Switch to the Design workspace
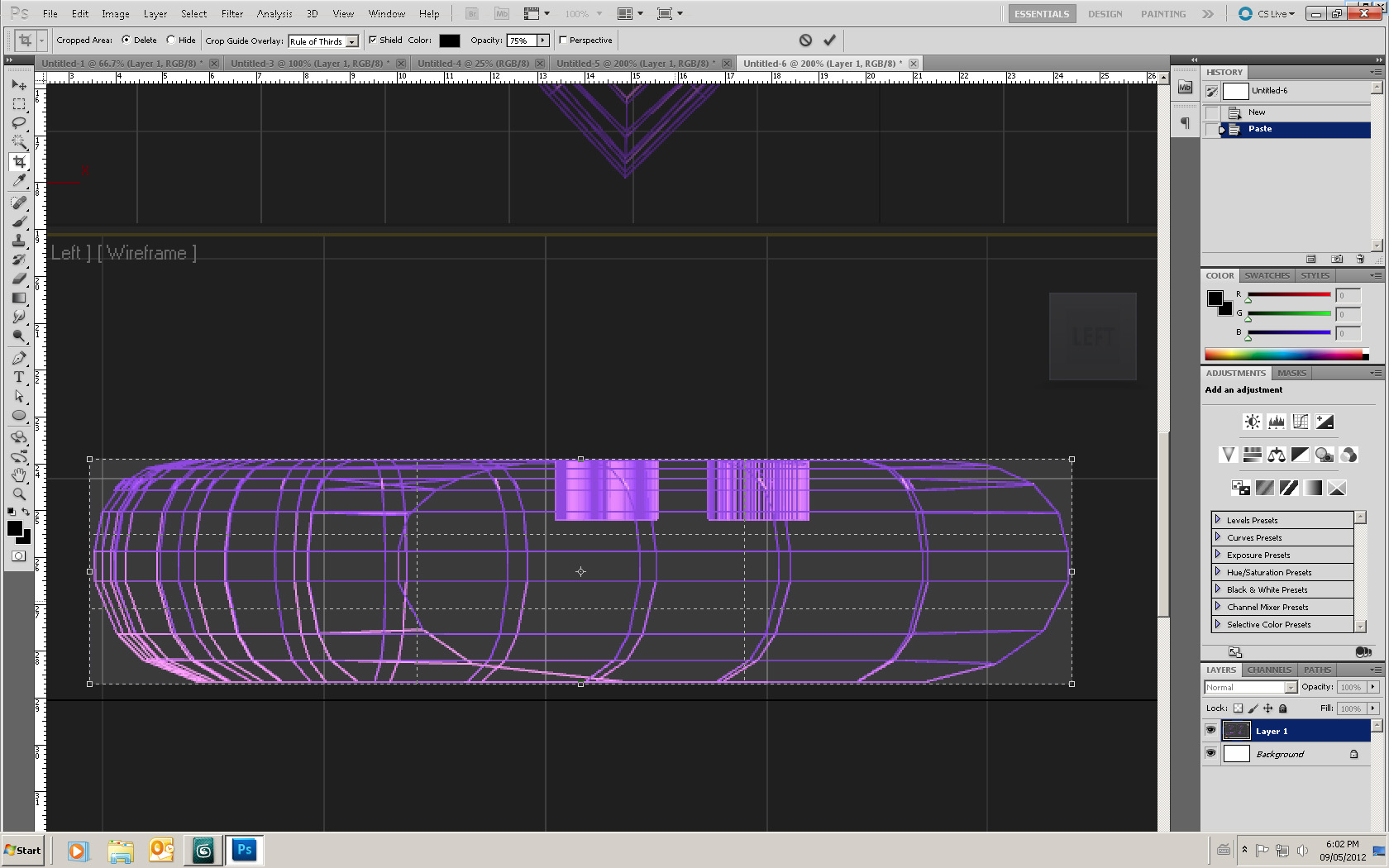 pyautogui.click(x=1105, y=14)
